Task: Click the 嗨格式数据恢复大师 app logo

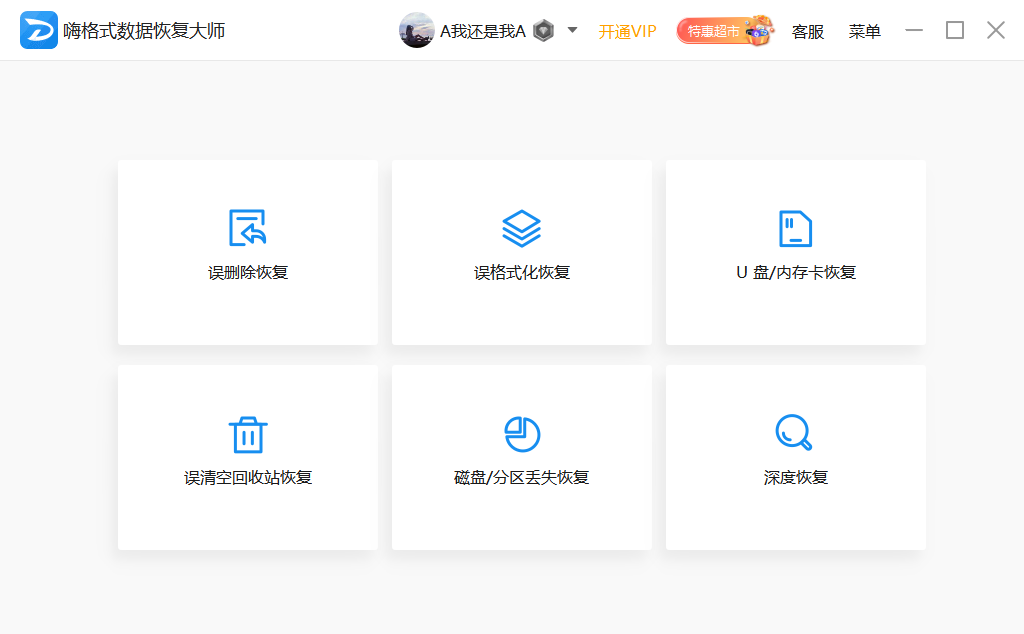Action: pos(39,30)
